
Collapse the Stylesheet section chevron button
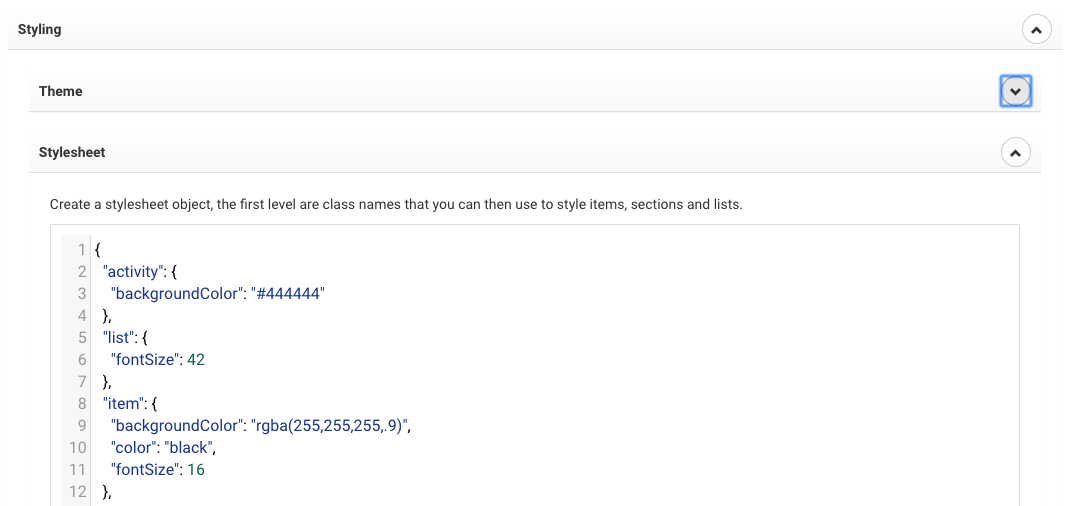tap(1015, 153)
